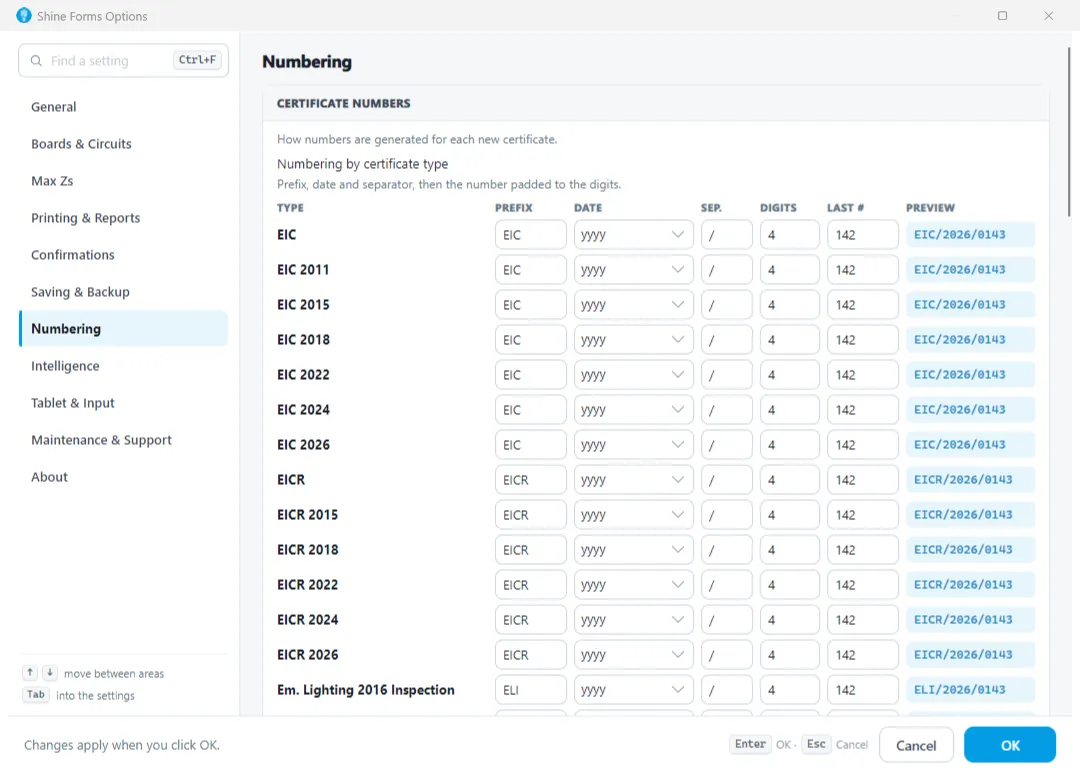Click the Em. Lighting 2016 Inspection label
Viewport: 1080px width, 773px height.
click(365, 690)
